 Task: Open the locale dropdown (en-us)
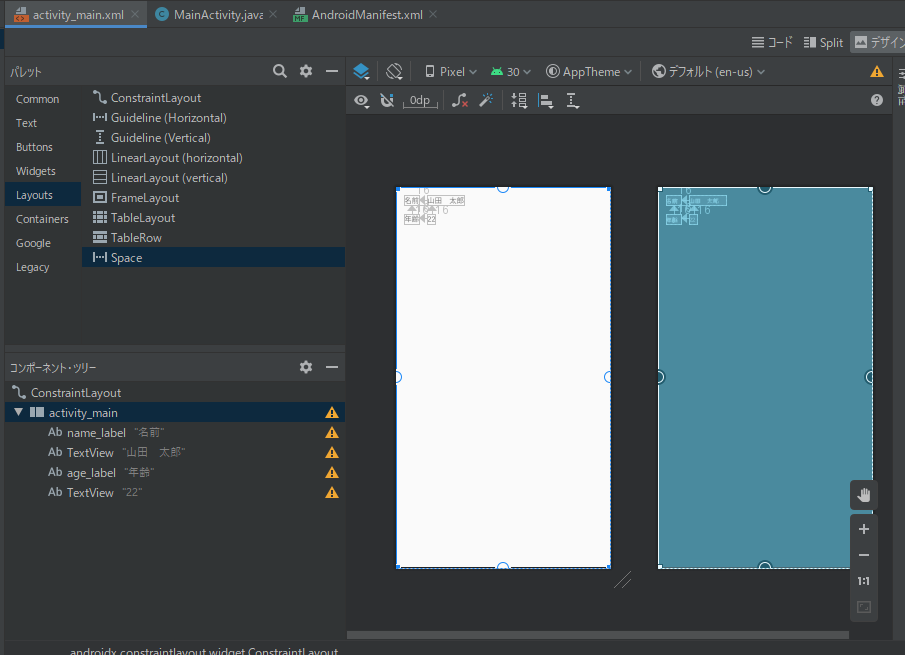(x=708, y=72)
